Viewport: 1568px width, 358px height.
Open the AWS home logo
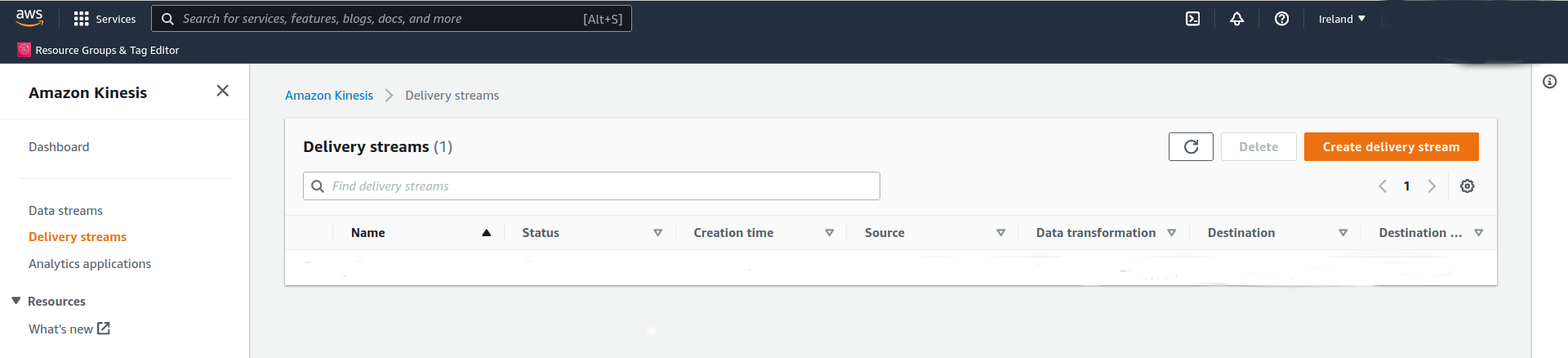point(29,18)
